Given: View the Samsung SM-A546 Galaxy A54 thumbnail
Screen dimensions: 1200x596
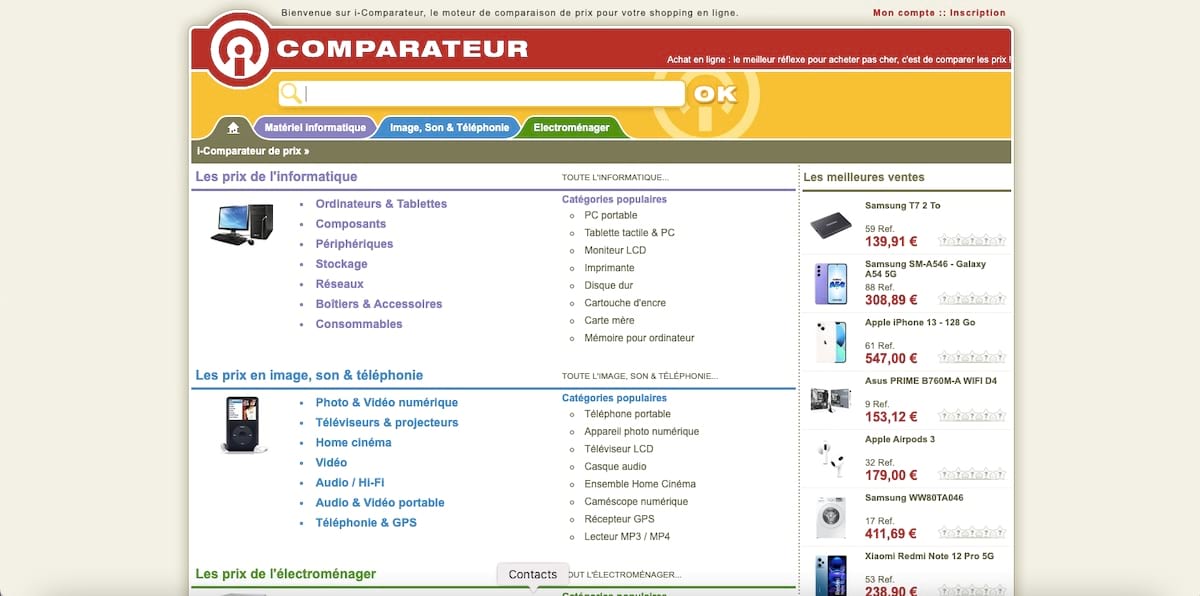Looking at the screenshot, I should pos(831,283).
